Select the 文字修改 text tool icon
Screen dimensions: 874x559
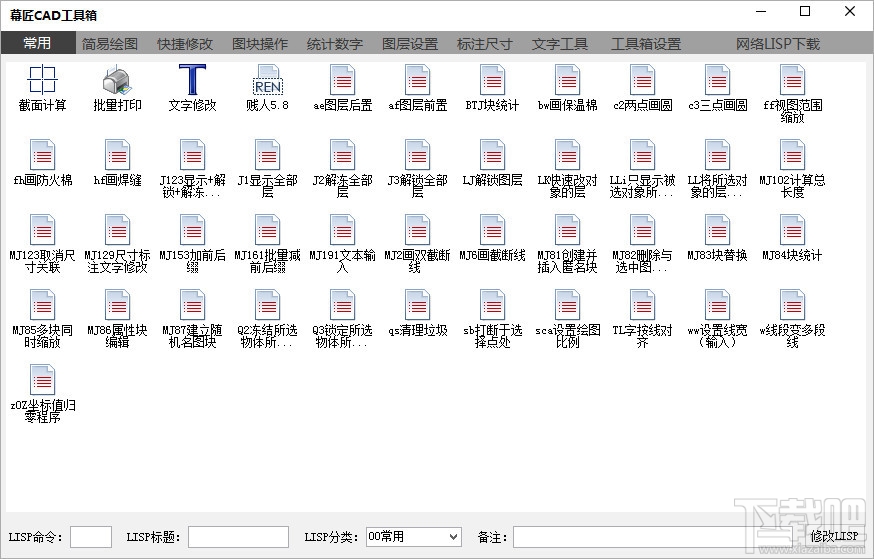192,80
